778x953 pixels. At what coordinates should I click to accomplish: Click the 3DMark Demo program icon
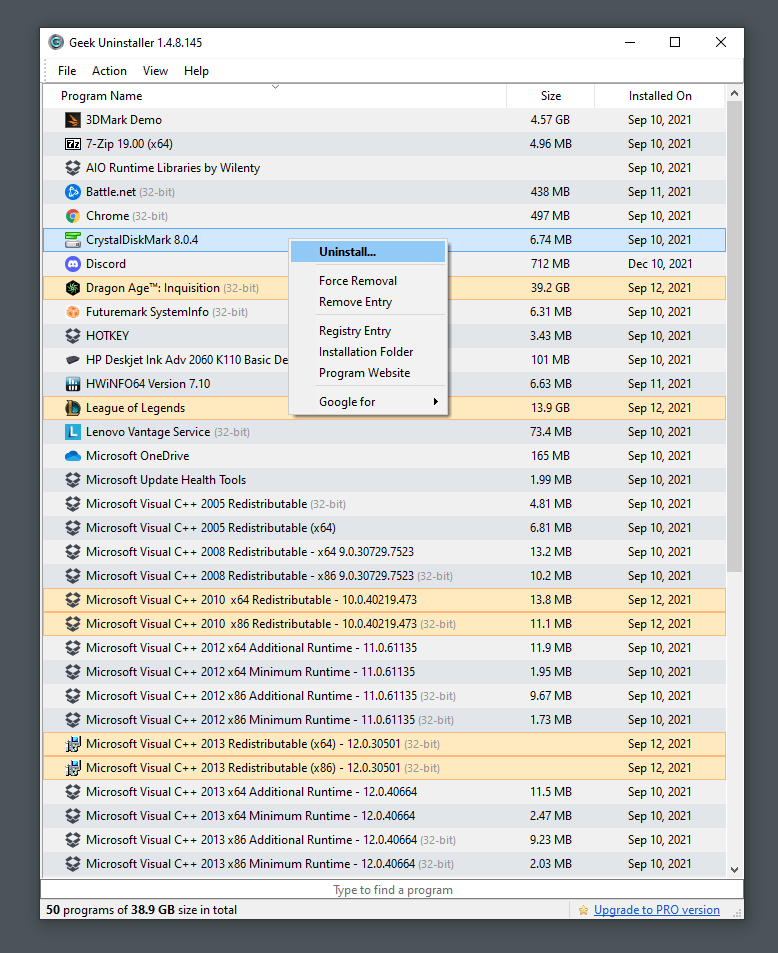coord(73,120)
